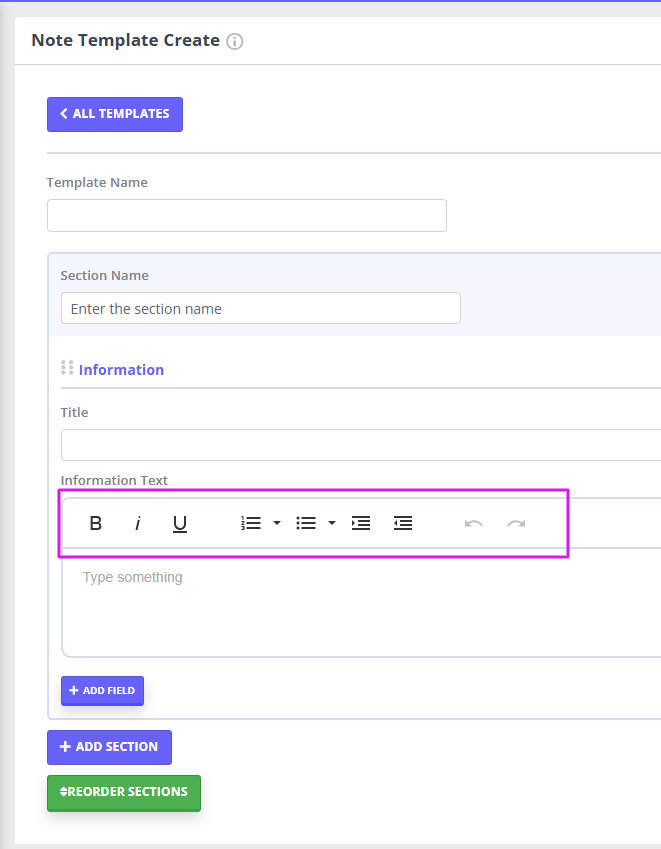Insert a numbered list

click(251, 523)
